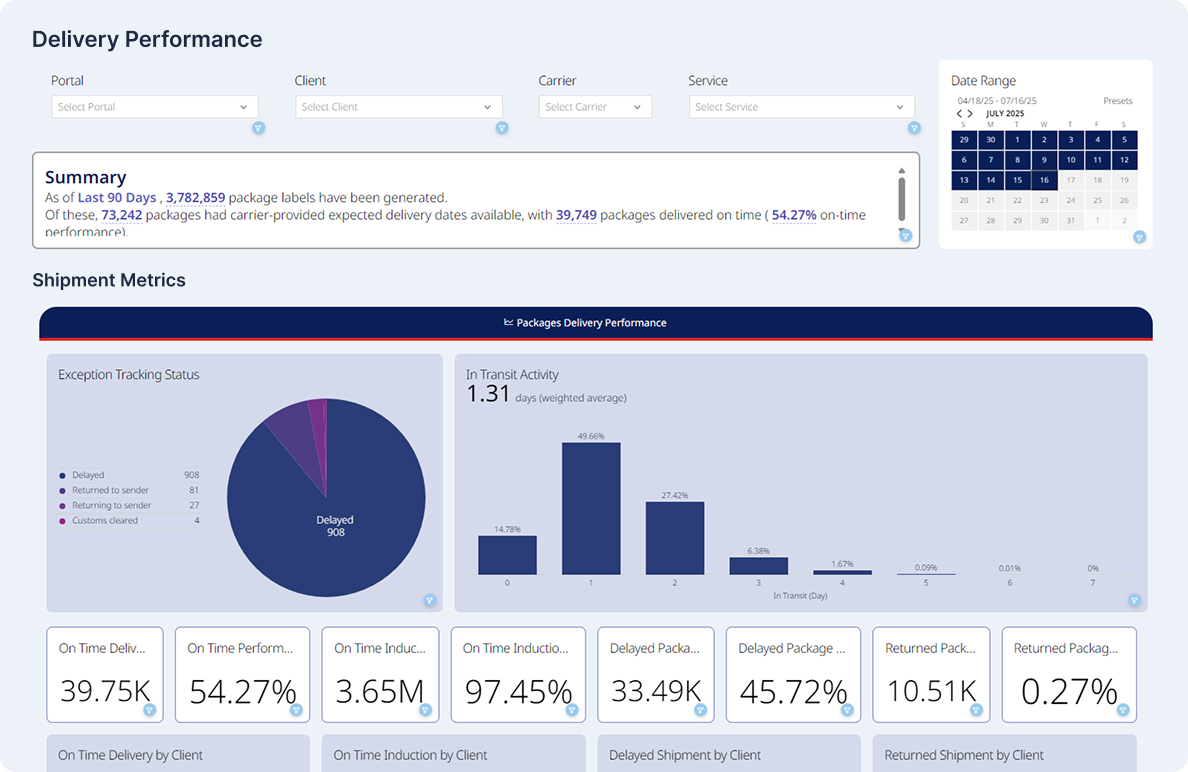Click the filter icon below the Client dropdown
This screenshot has height=772, width=1188.
point(502,128)
